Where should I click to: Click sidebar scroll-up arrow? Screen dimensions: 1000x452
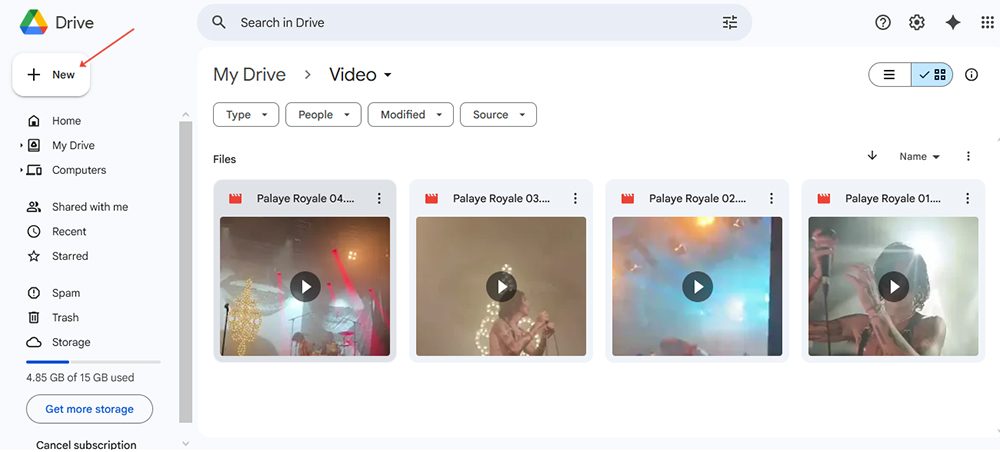186,115
